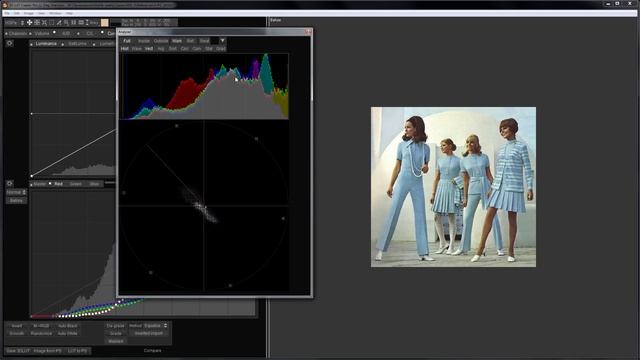
Task: Open the Normal blend mode dropdown
Action: pyautogui.click(x=16, y=192)
